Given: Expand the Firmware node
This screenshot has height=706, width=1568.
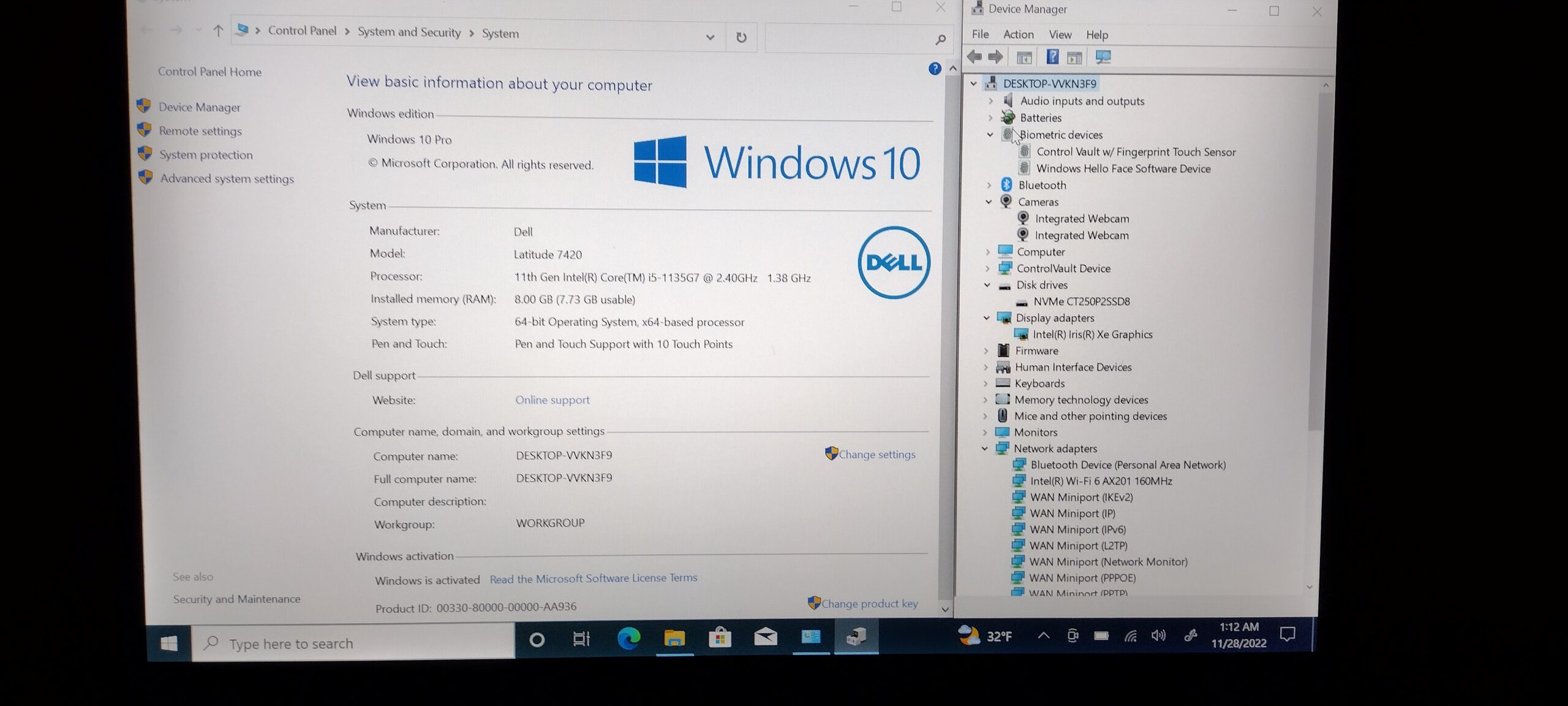Looking at the screenshot, I should [x=986, y=351].
